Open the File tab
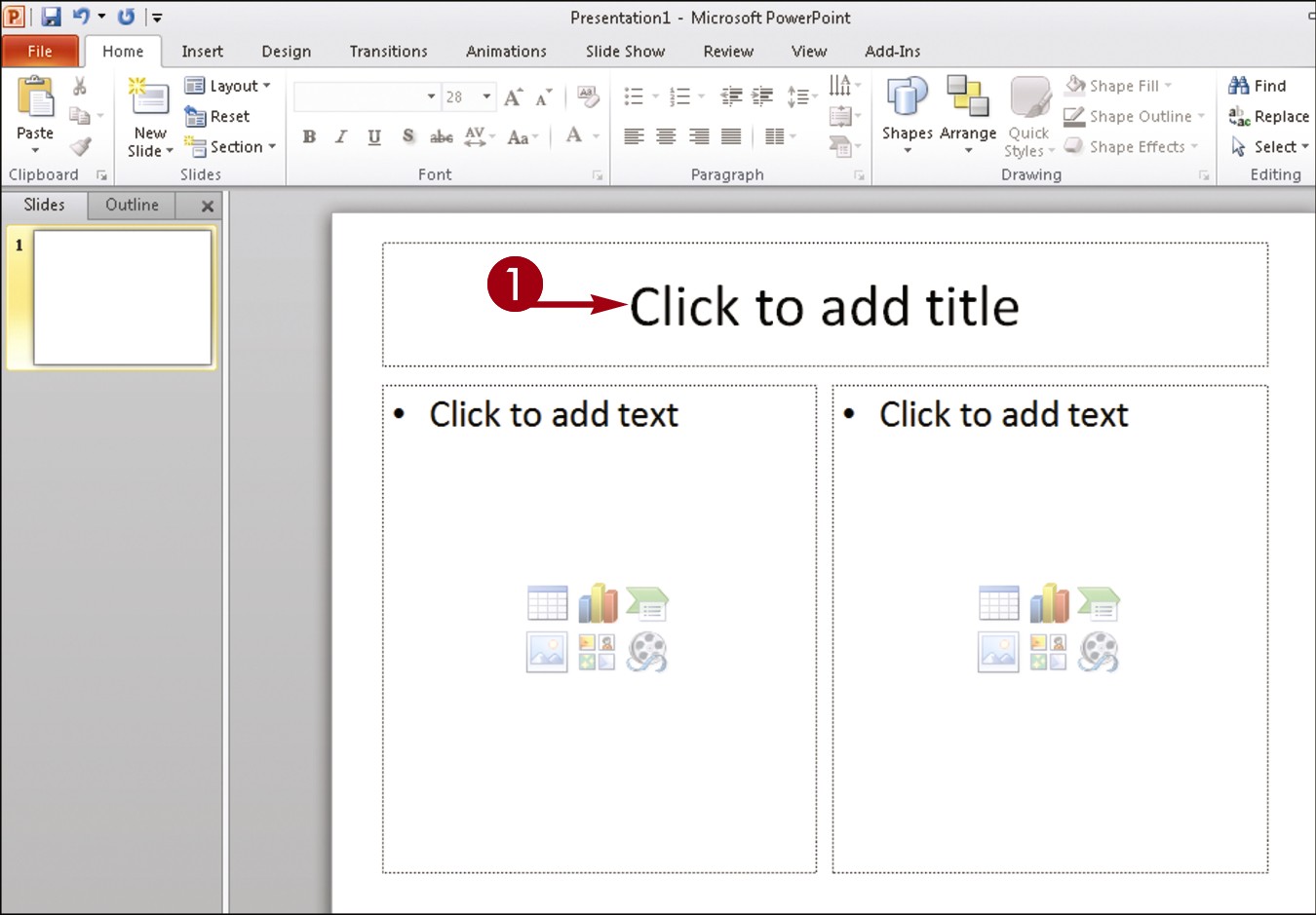The width and height of the screenshot is (1316, 915). coord(40,52)
